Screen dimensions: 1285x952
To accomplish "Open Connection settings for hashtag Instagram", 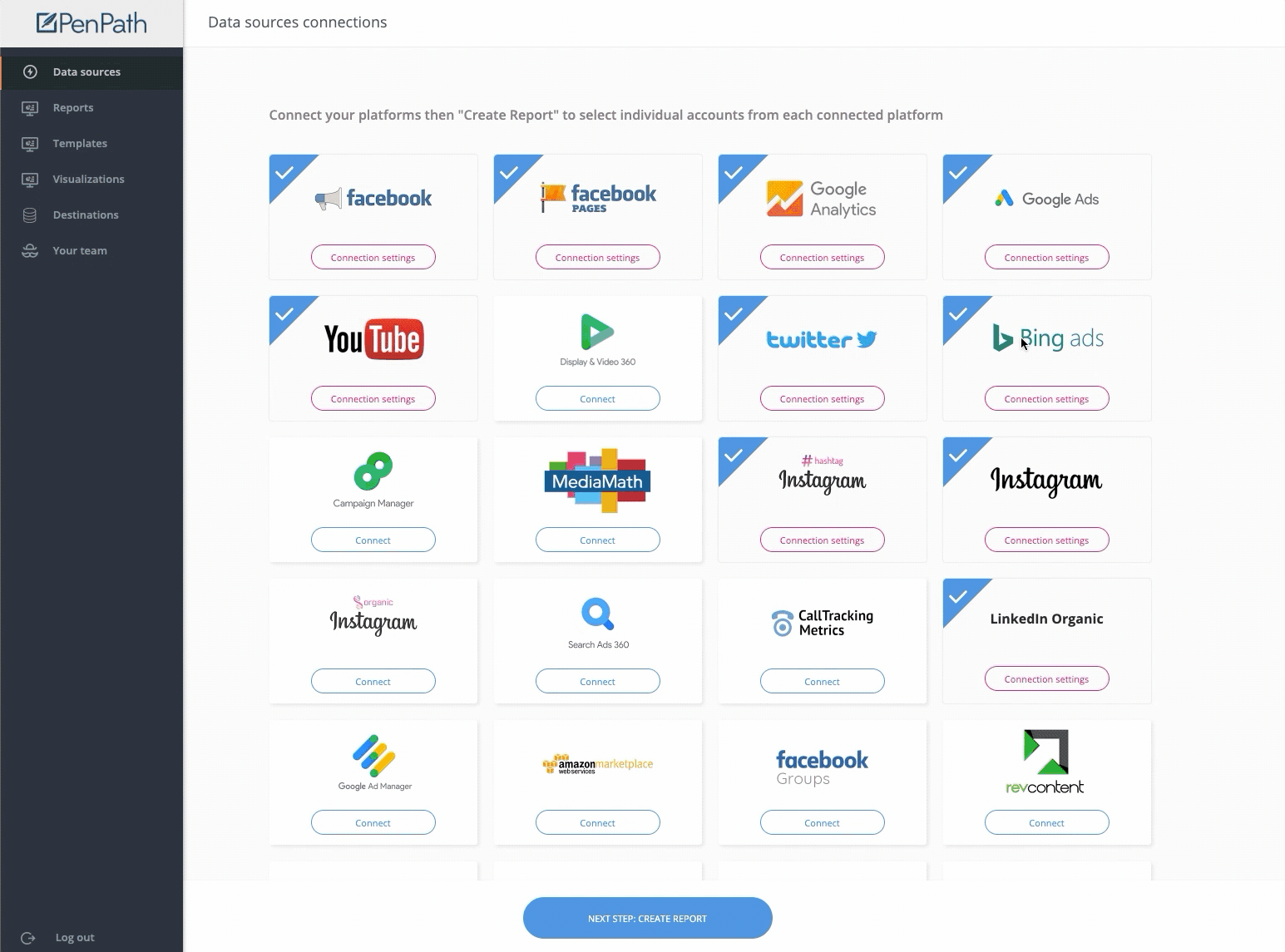I will [823, 540].
